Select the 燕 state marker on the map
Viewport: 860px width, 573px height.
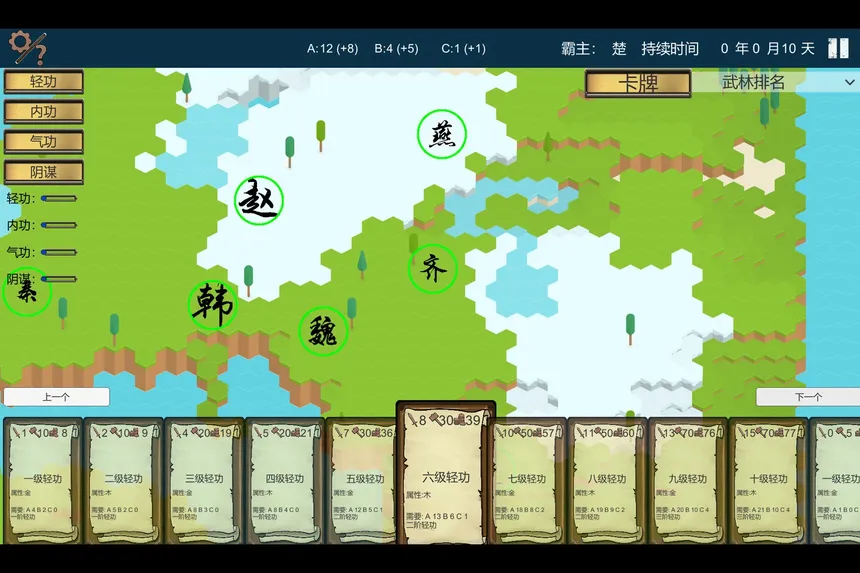click(x=442, y=134)
